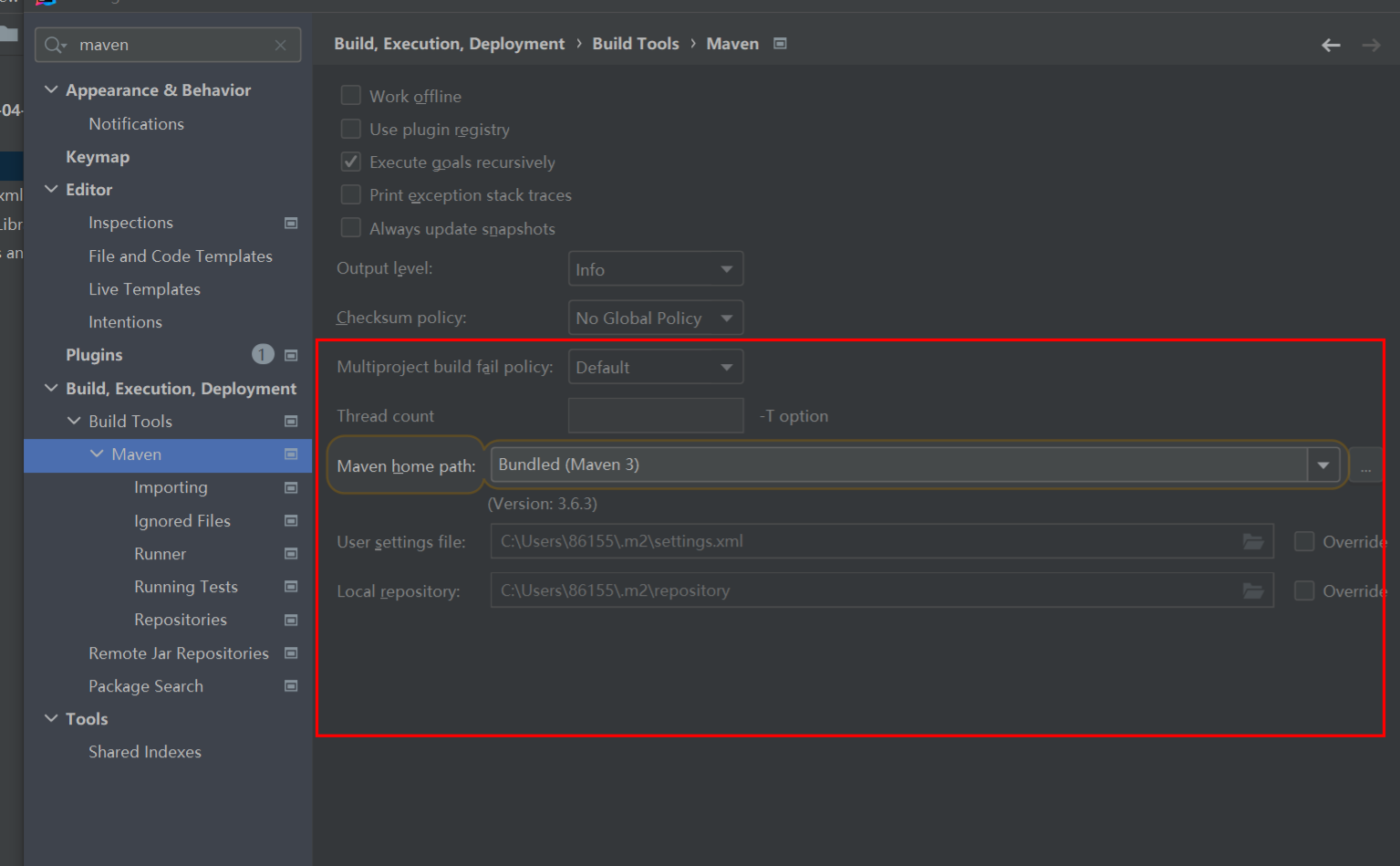
Task: Open Live Templates settings
Action: pos(144,289)
